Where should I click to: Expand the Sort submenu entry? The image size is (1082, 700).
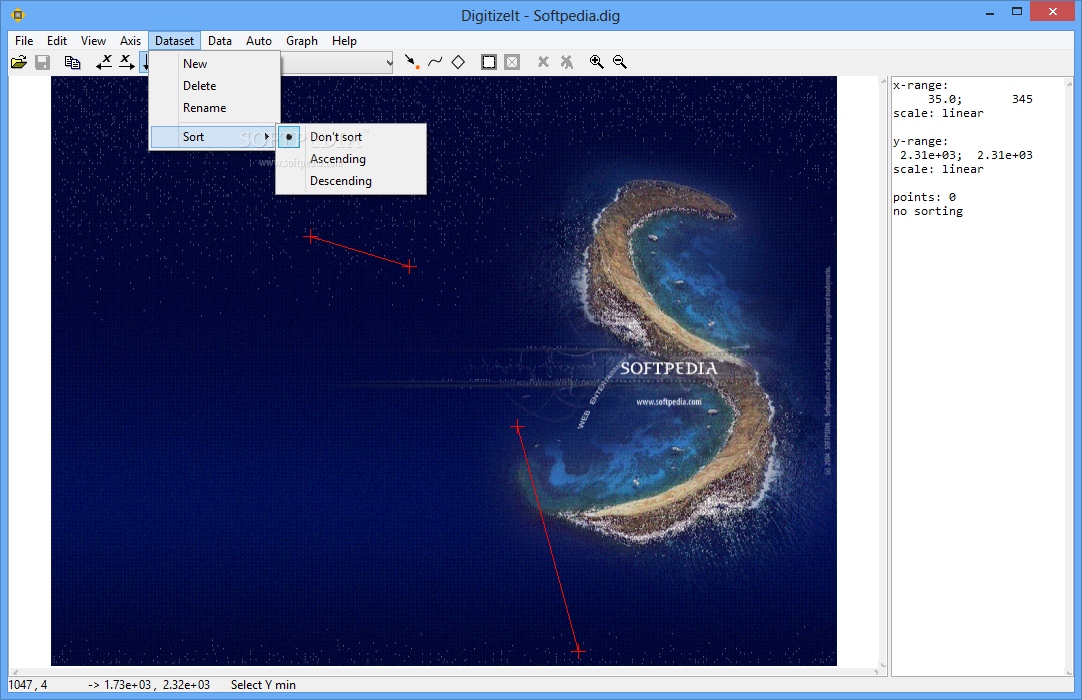click(213, 137)
